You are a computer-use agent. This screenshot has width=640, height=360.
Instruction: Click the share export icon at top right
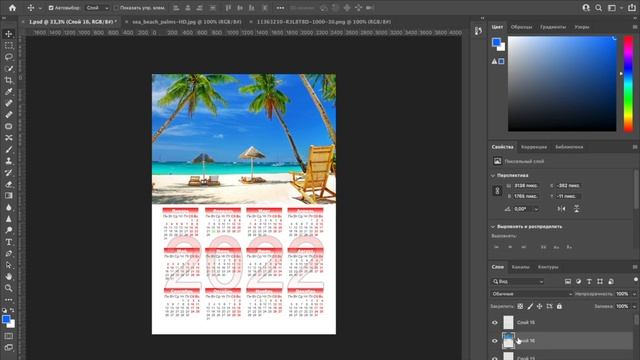pyautogui.click(x=631, y=8)
